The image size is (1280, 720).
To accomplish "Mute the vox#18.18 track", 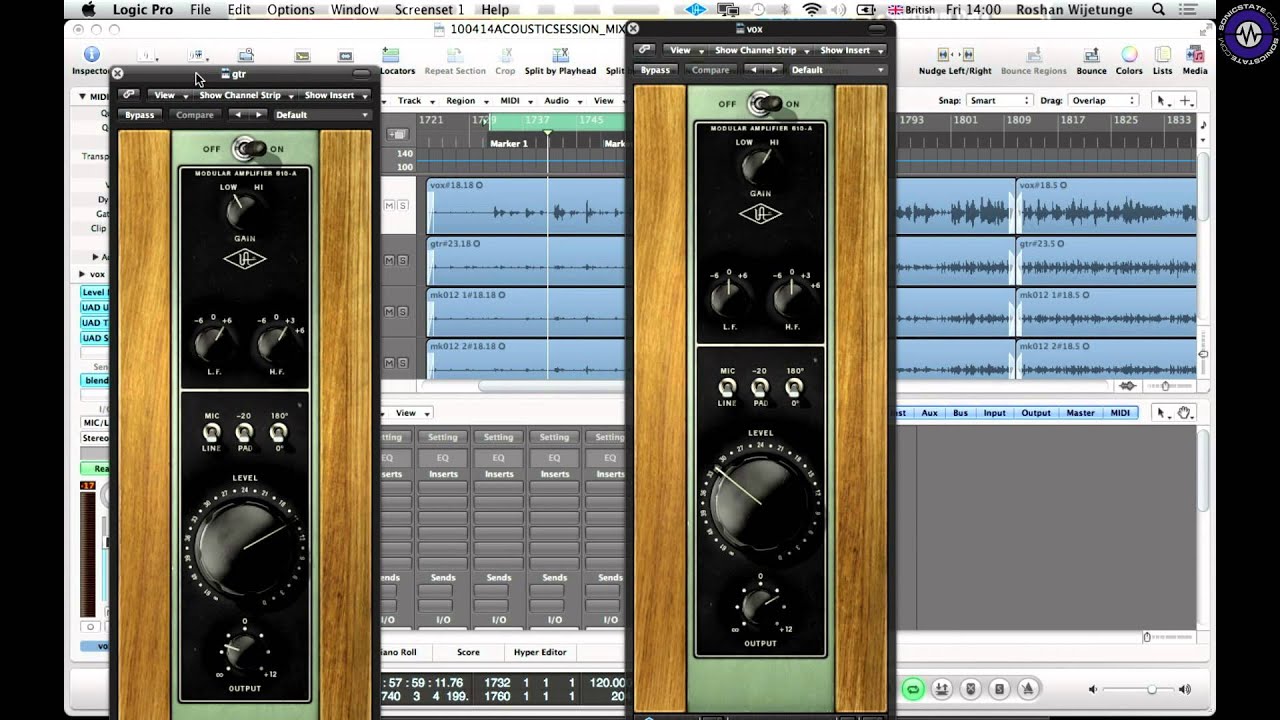I will tap(390, 206).
